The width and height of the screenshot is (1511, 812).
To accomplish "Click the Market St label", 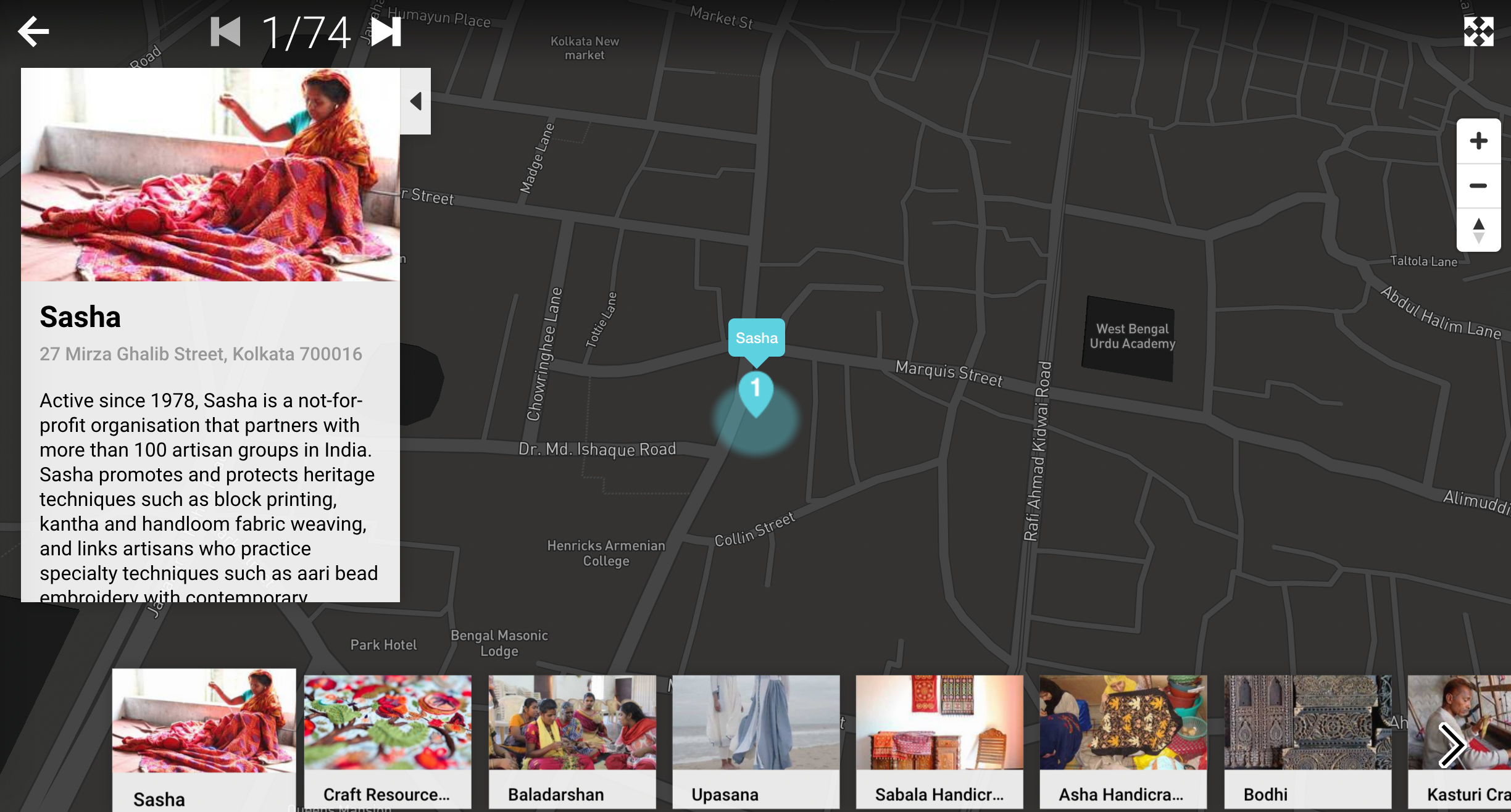I will (x=722, y=17).
